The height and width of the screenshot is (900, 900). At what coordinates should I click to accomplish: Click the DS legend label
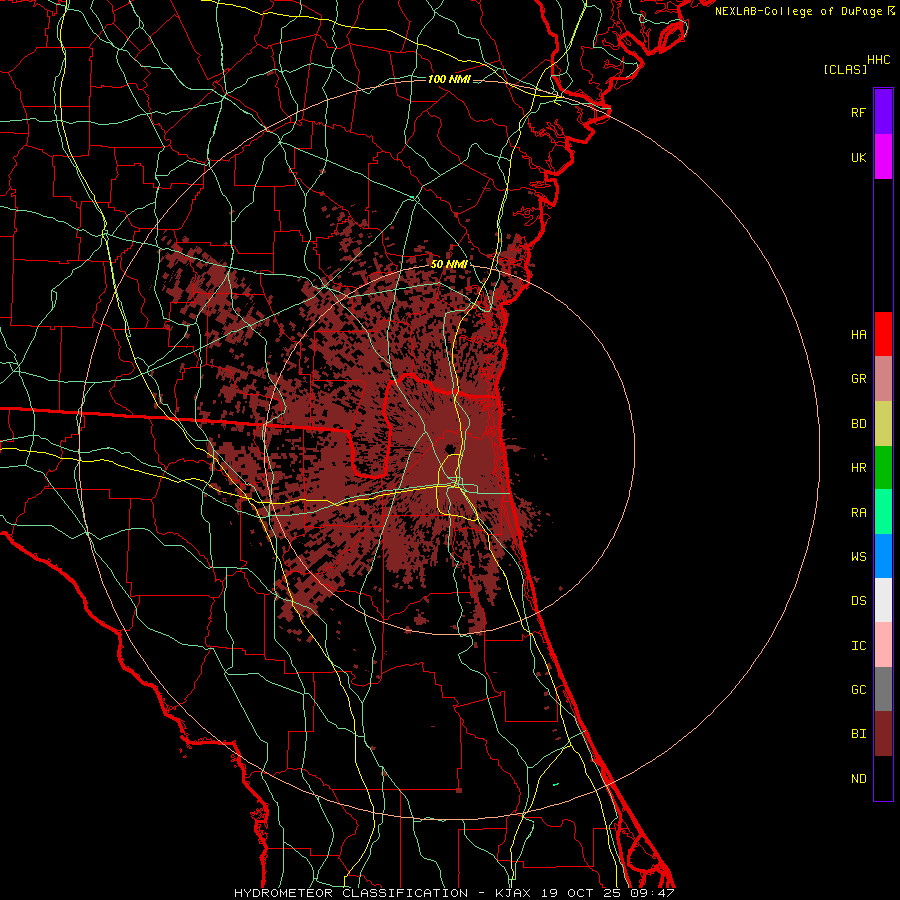click(858, 601)
